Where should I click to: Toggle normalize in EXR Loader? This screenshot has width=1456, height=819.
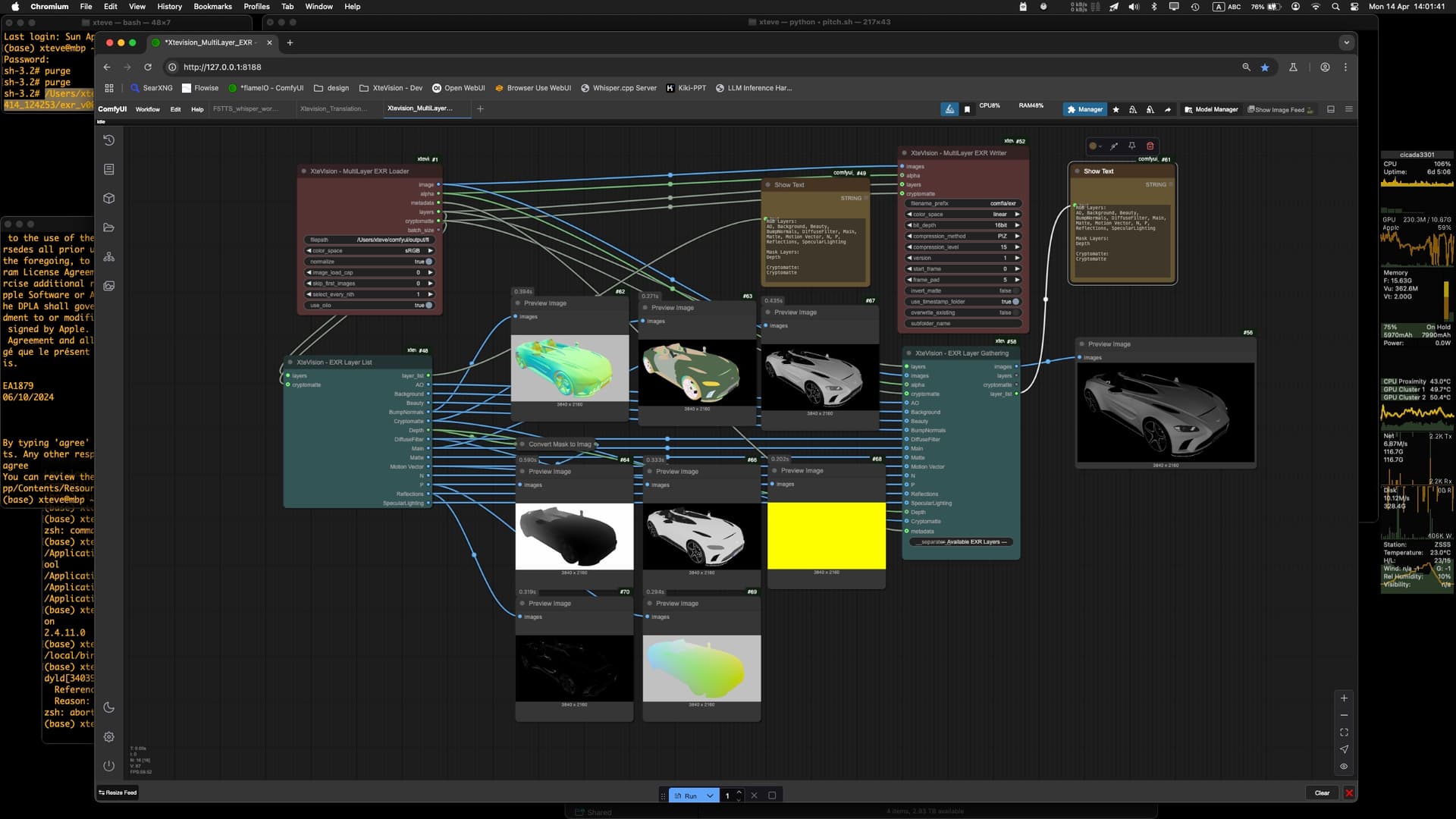click(428, 262)
